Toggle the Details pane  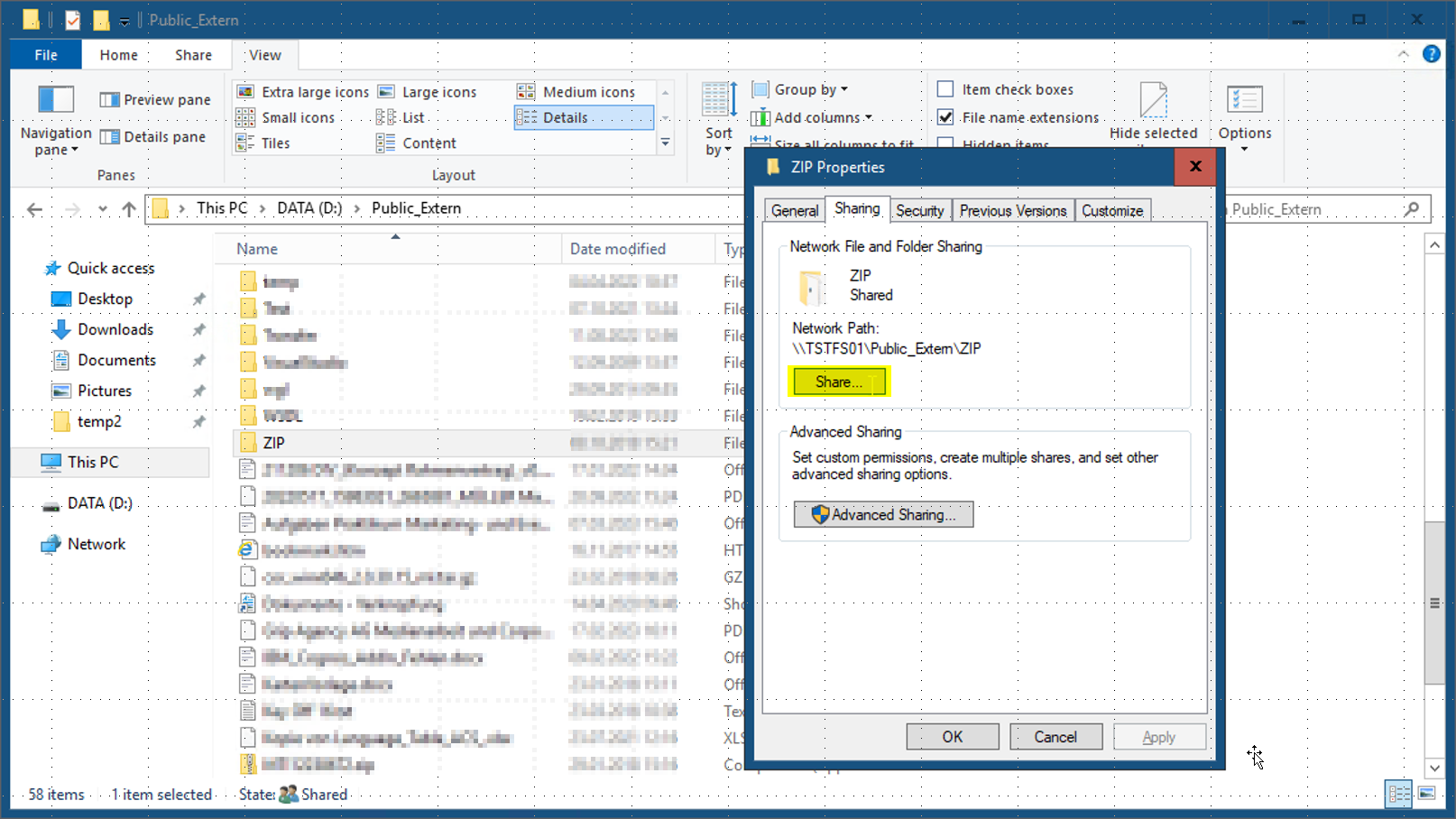click(152, 137)
